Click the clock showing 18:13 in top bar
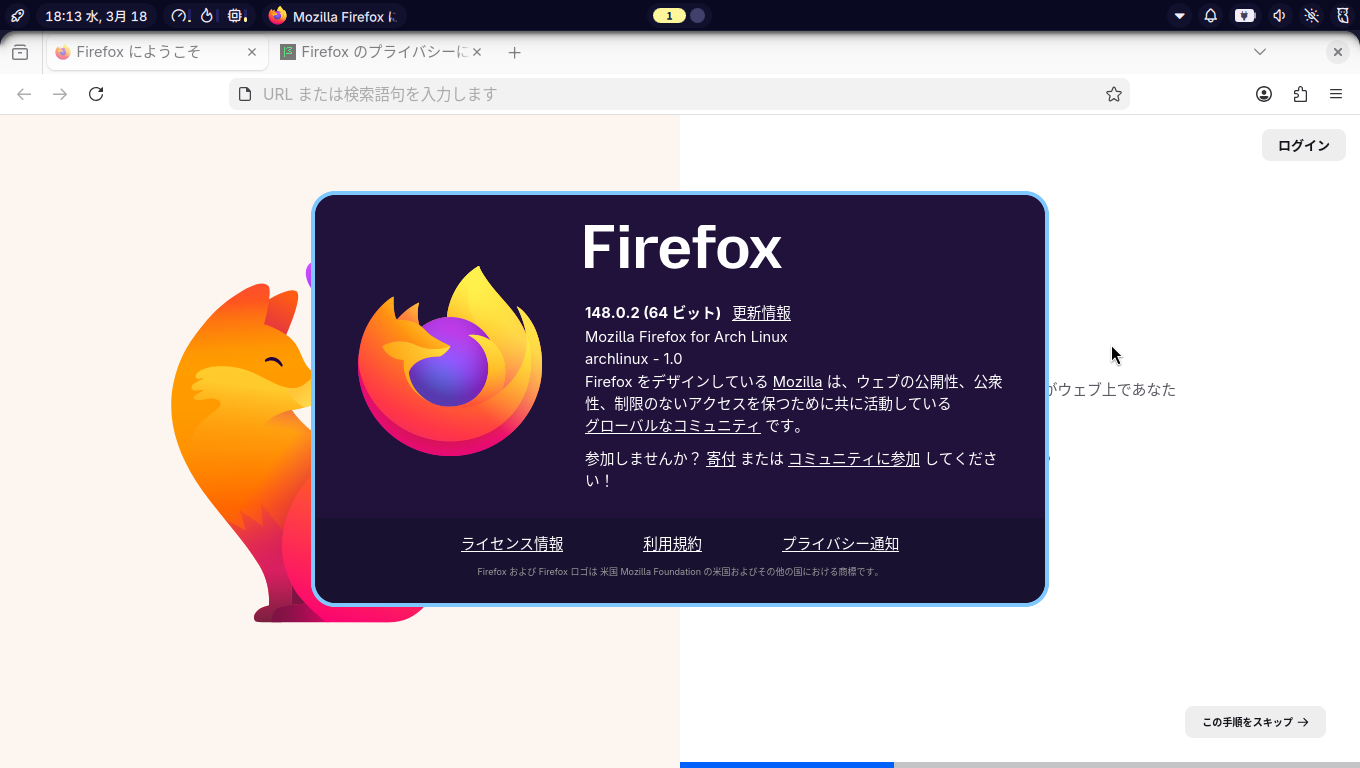Screen dimensions: 1360x768 (96, 16)
